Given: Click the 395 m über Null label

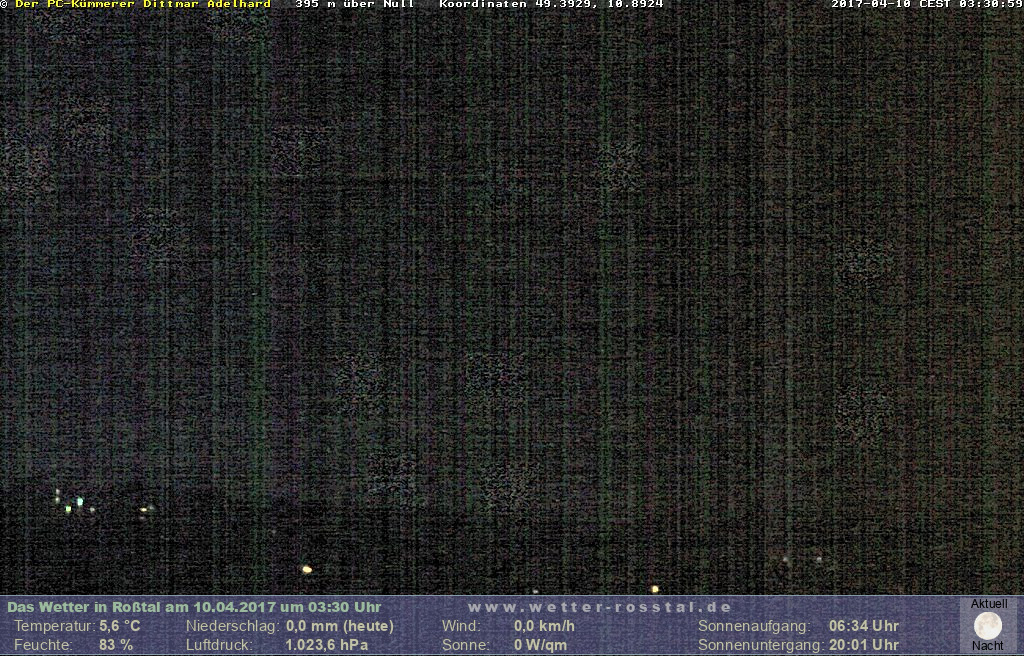Looking at the screenshot, I should [x=354, y=4].
